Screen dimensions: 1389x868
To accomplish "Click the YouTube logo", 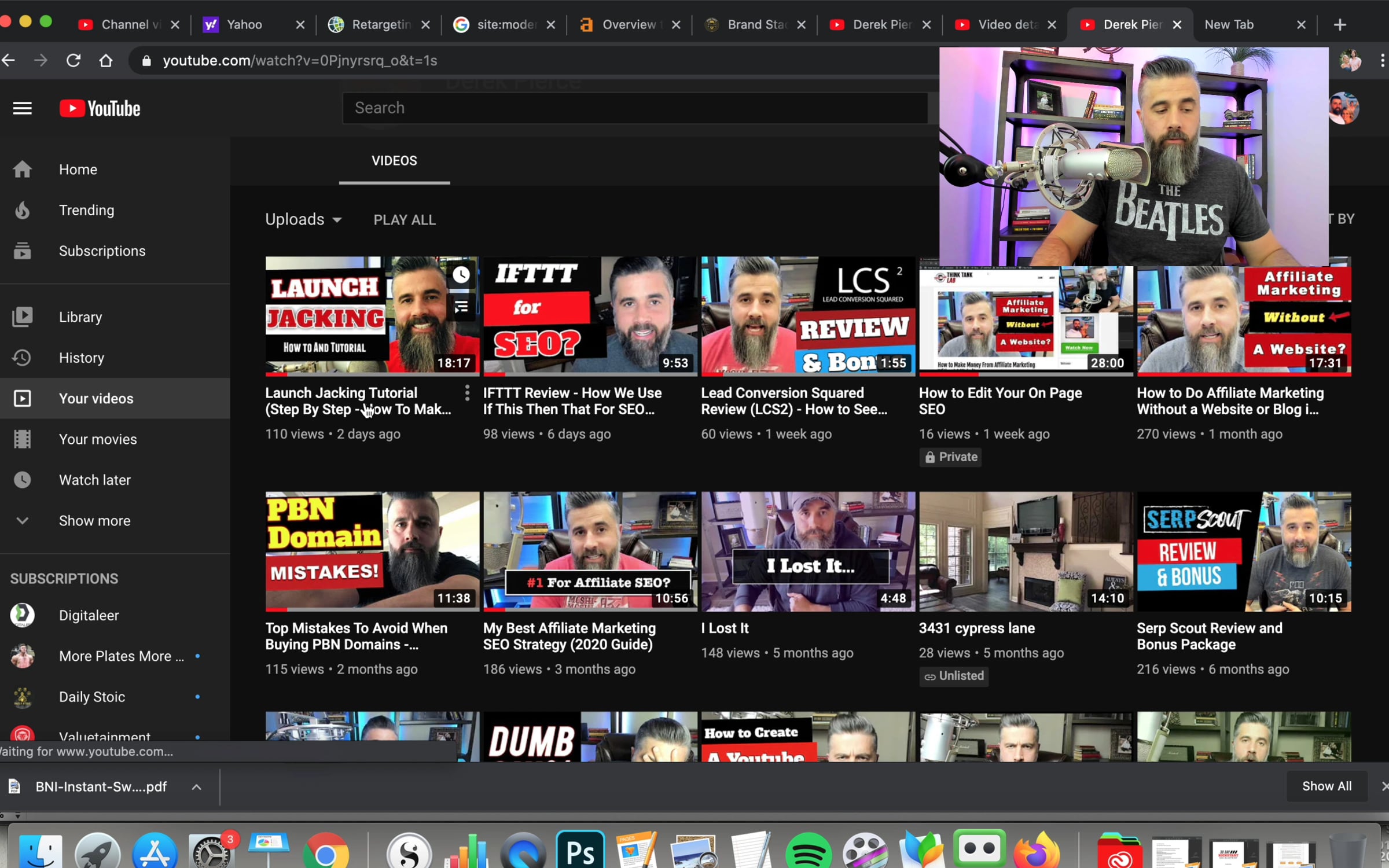I will 100,108.
